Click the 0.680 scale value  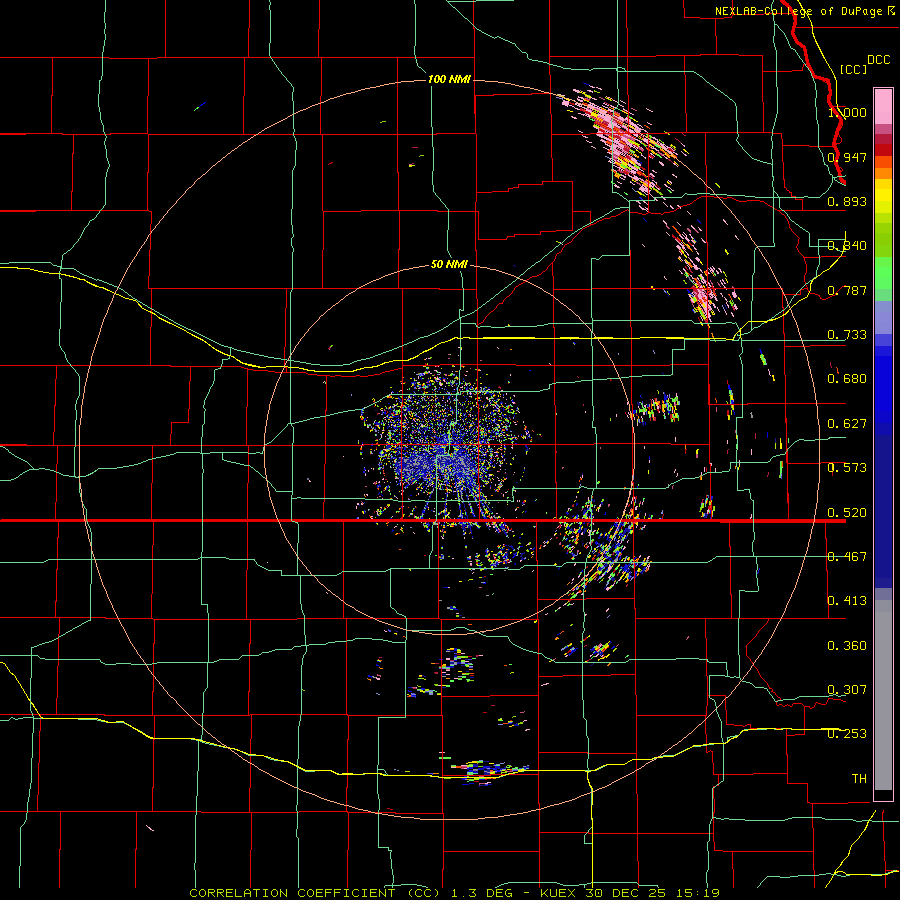[847, 379]
